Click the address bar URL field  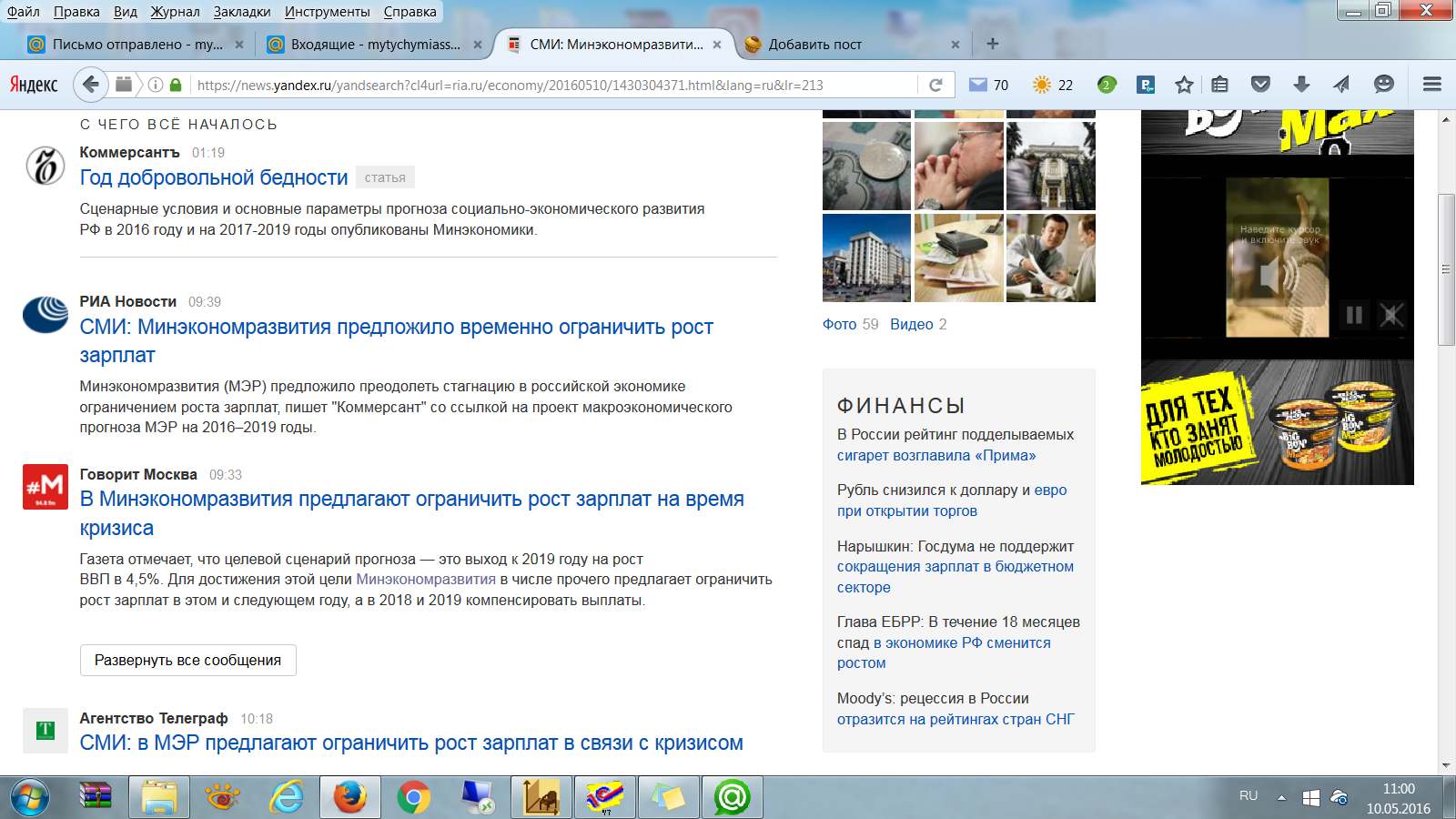click(555, 85)
